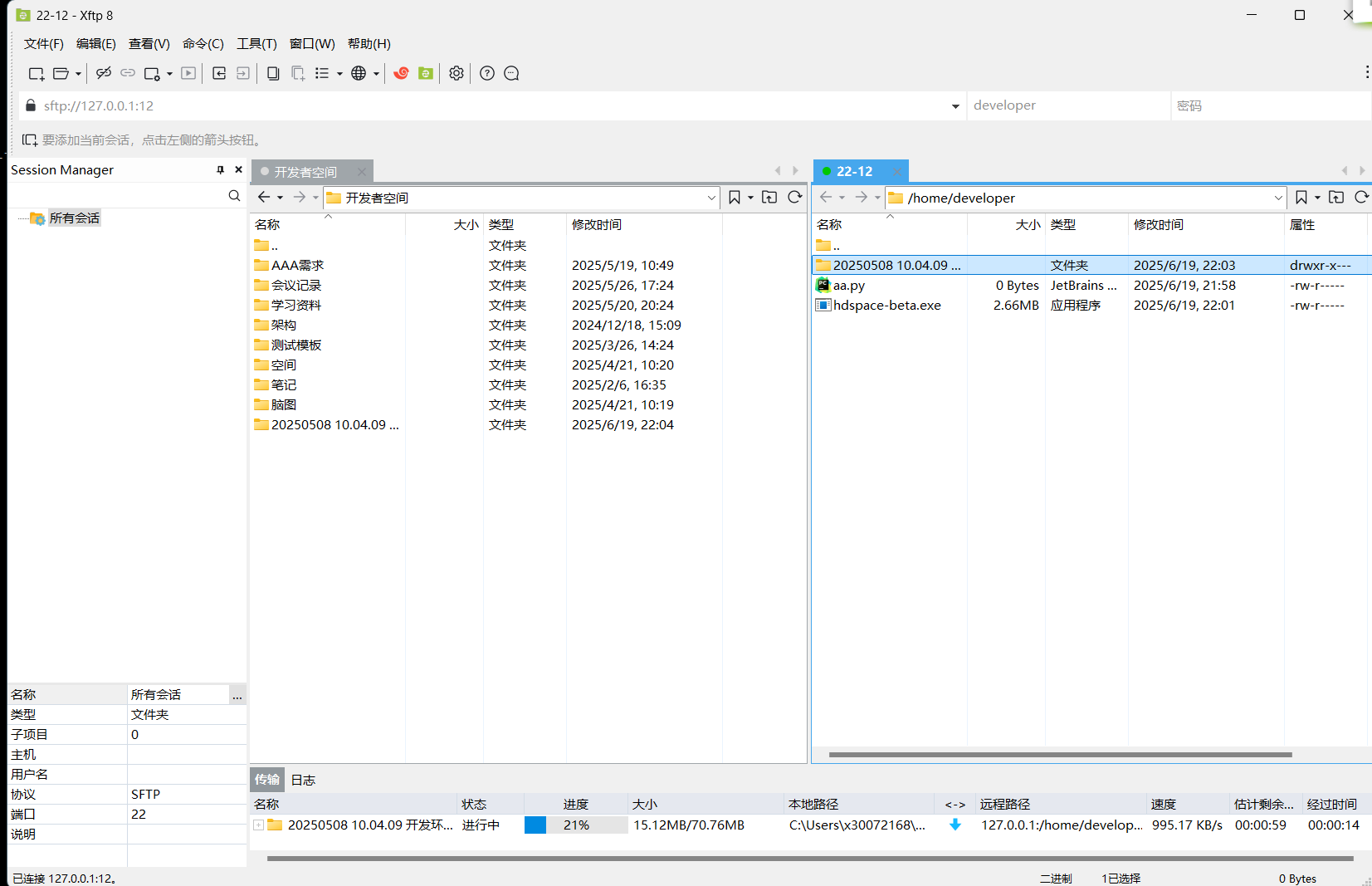Image resolution: width=1372 pixels, height=886 pixels.
Task: Expand the remote path /home/developer dropdown
Action: pos(1278,198)
